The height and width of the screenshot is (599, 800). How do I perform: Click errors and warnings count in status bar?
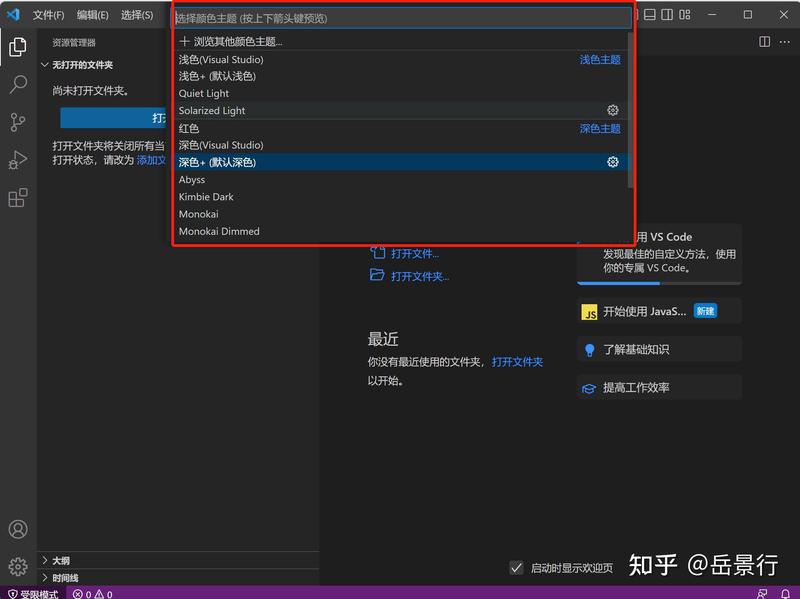tap(92, 594)
